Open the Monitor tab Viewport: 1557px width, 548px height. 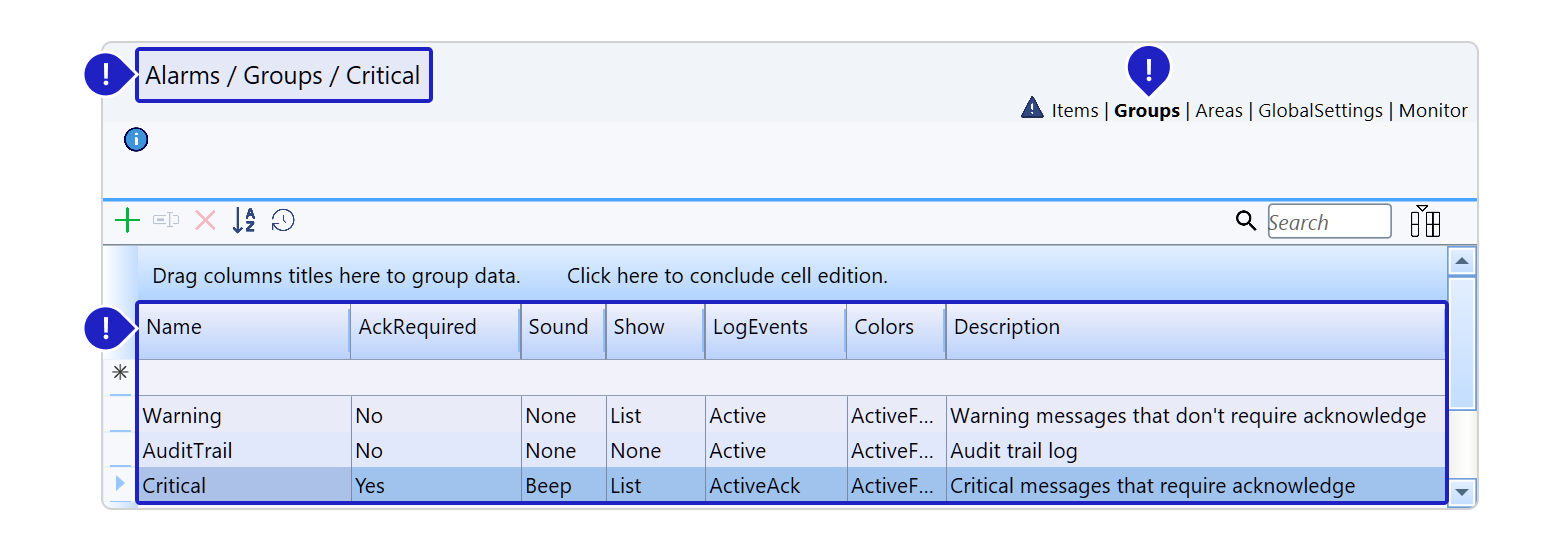pyautogui.click(x=1433, y=111)
